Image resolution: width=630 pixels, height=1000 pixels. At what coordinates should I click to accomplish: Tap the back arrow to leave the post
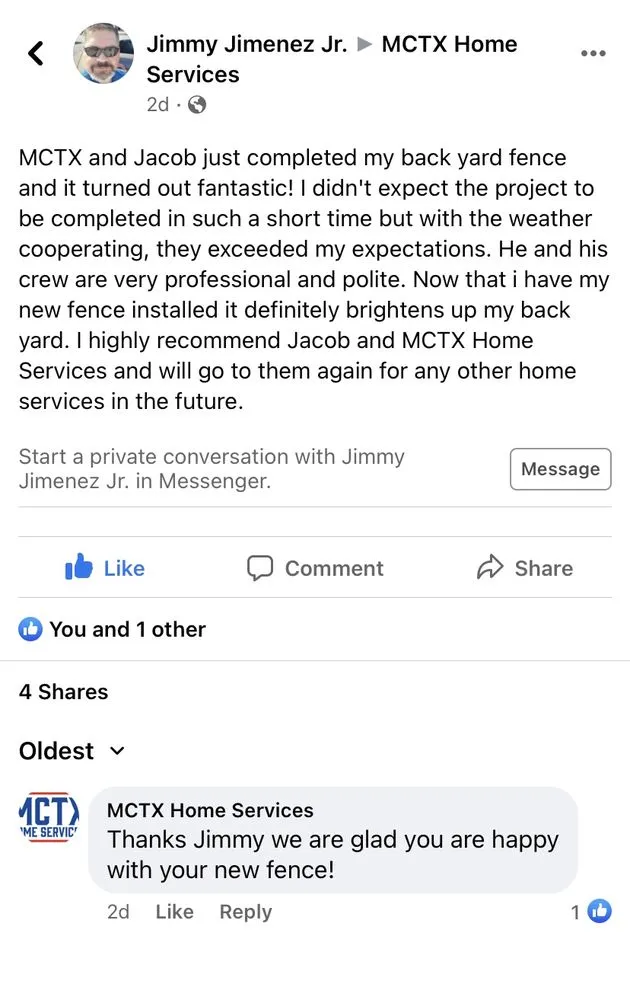point(36,53)
